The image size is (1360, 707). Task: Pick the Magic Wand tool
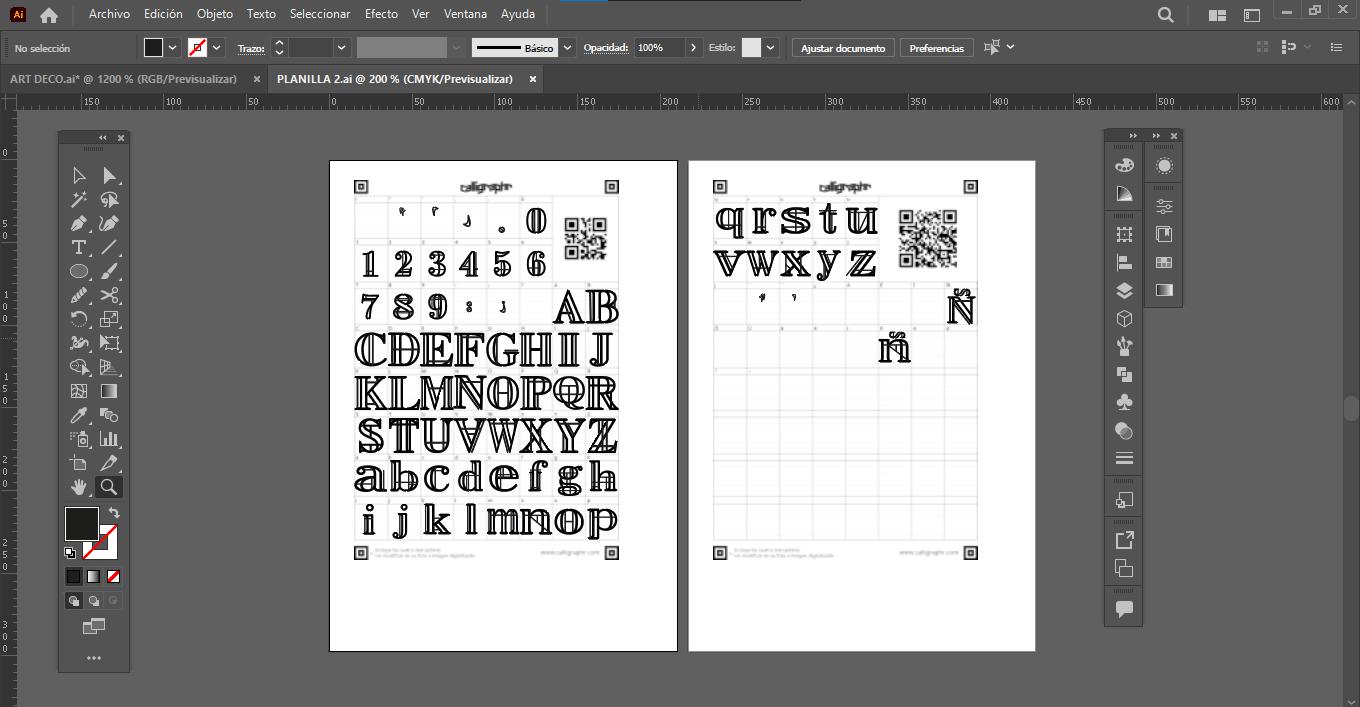[x=79, y=199]
